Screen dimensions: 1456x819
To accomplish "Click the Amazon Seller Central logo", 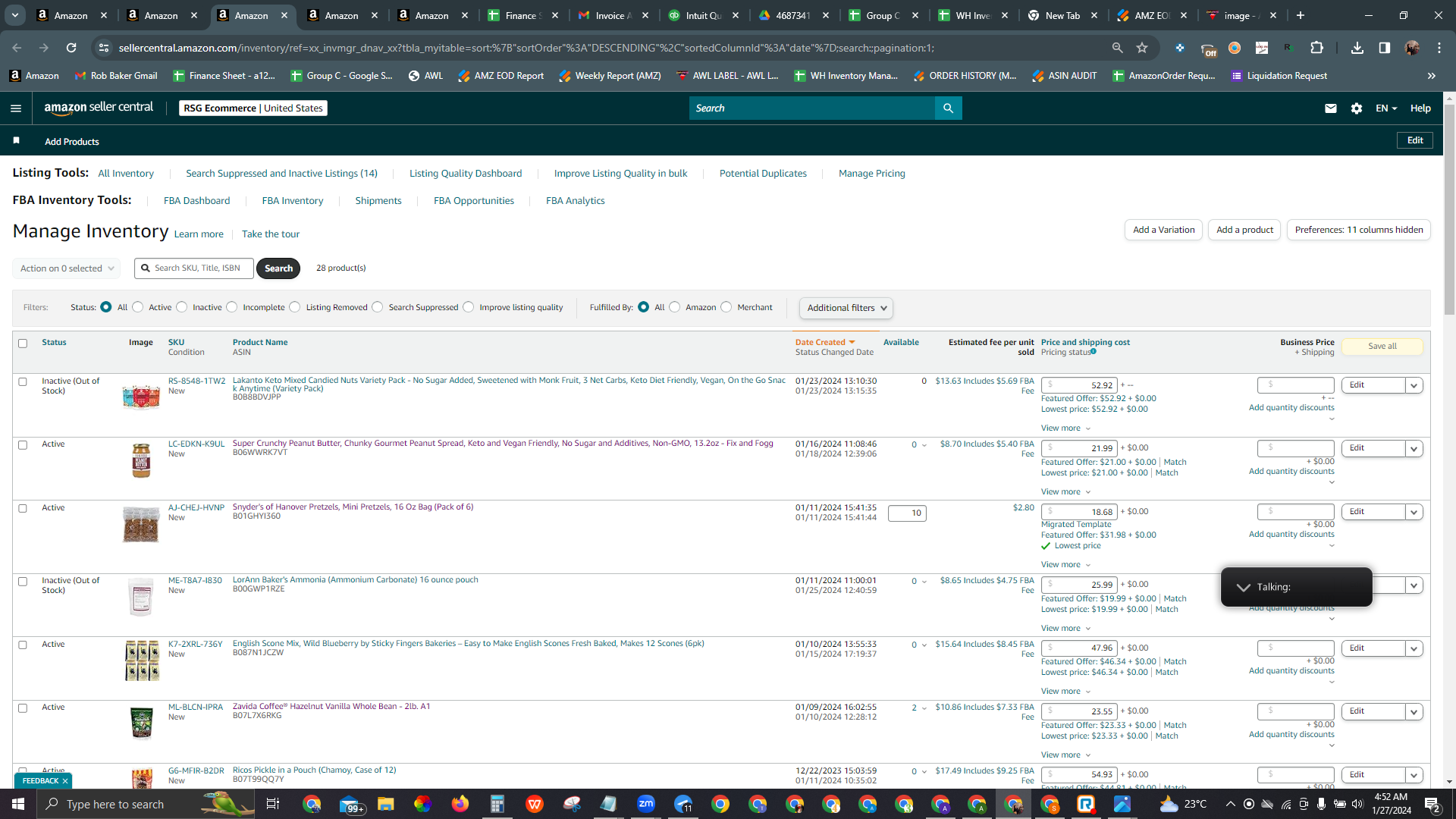I will [99, 108].
